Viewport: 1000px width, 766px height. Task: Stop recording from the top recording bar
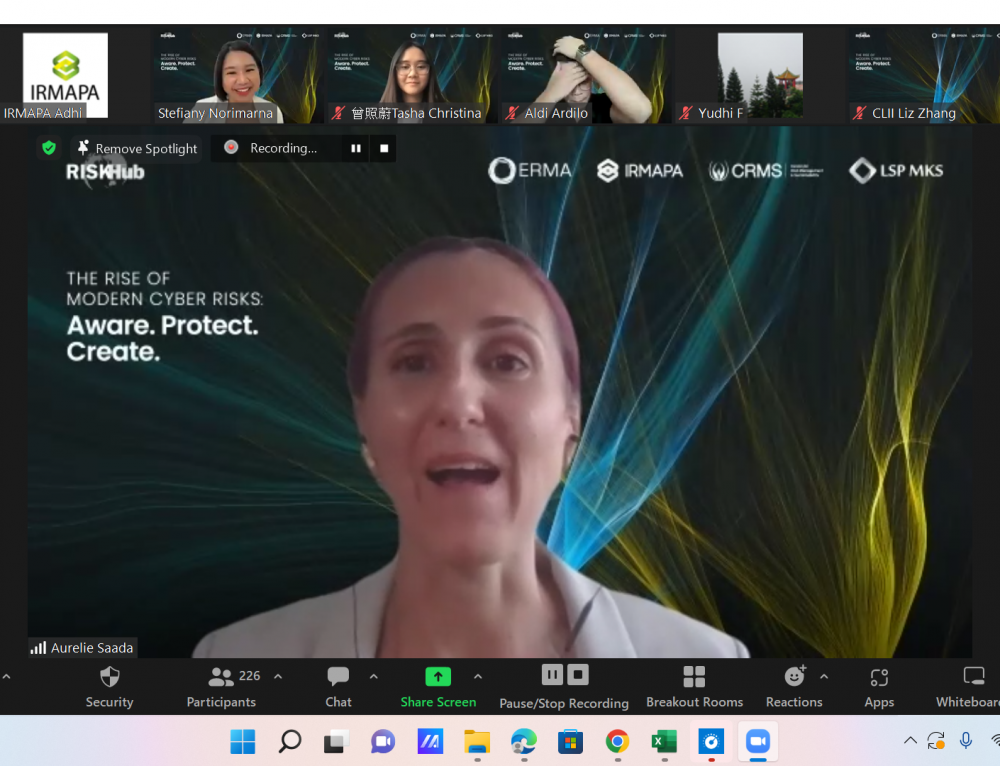pos(383,148)
